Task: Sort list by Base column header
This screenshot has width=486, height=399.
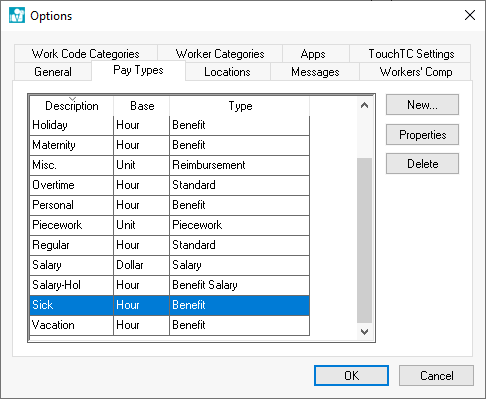Action: tap(142, 106)
